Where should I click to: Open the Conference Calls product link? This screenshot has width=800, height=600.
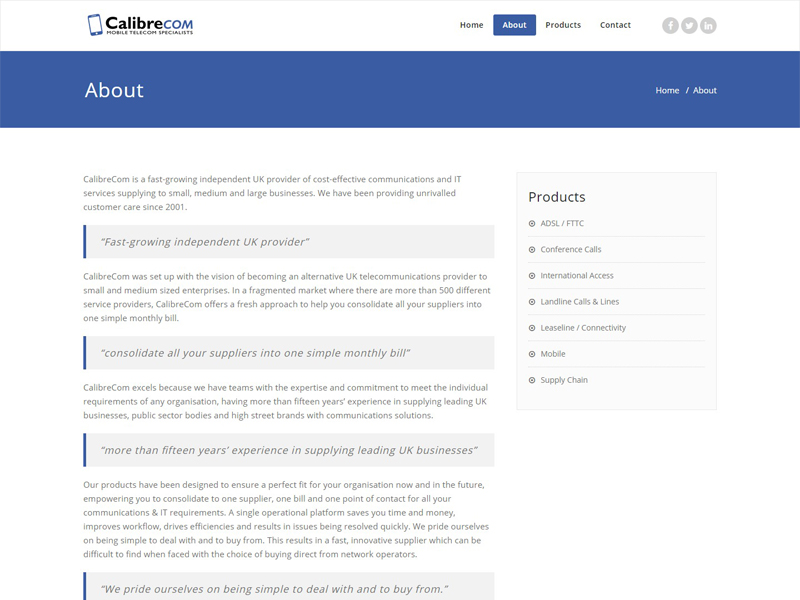pyautogui.click(x=571, y=249)
